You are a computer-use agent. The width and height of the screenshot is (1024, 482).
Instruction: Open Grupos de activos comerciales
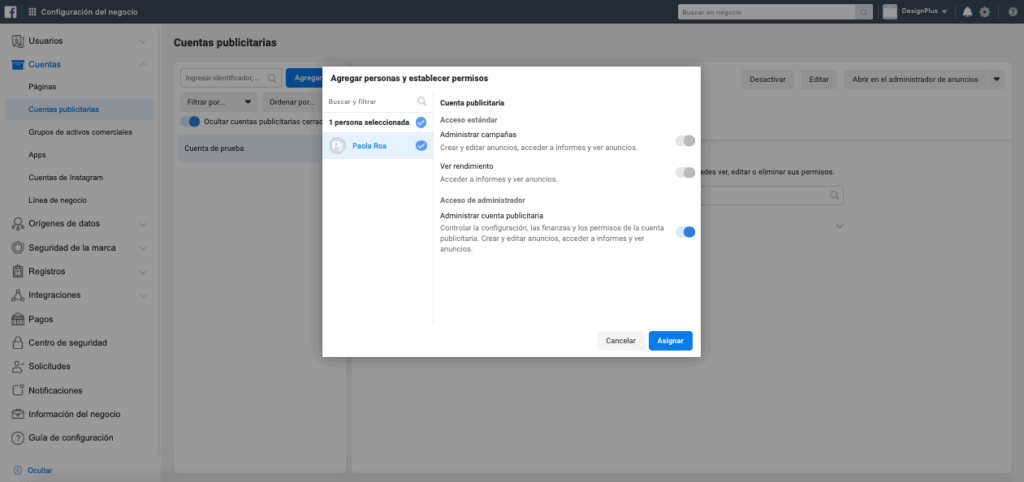tap(80, 132)
